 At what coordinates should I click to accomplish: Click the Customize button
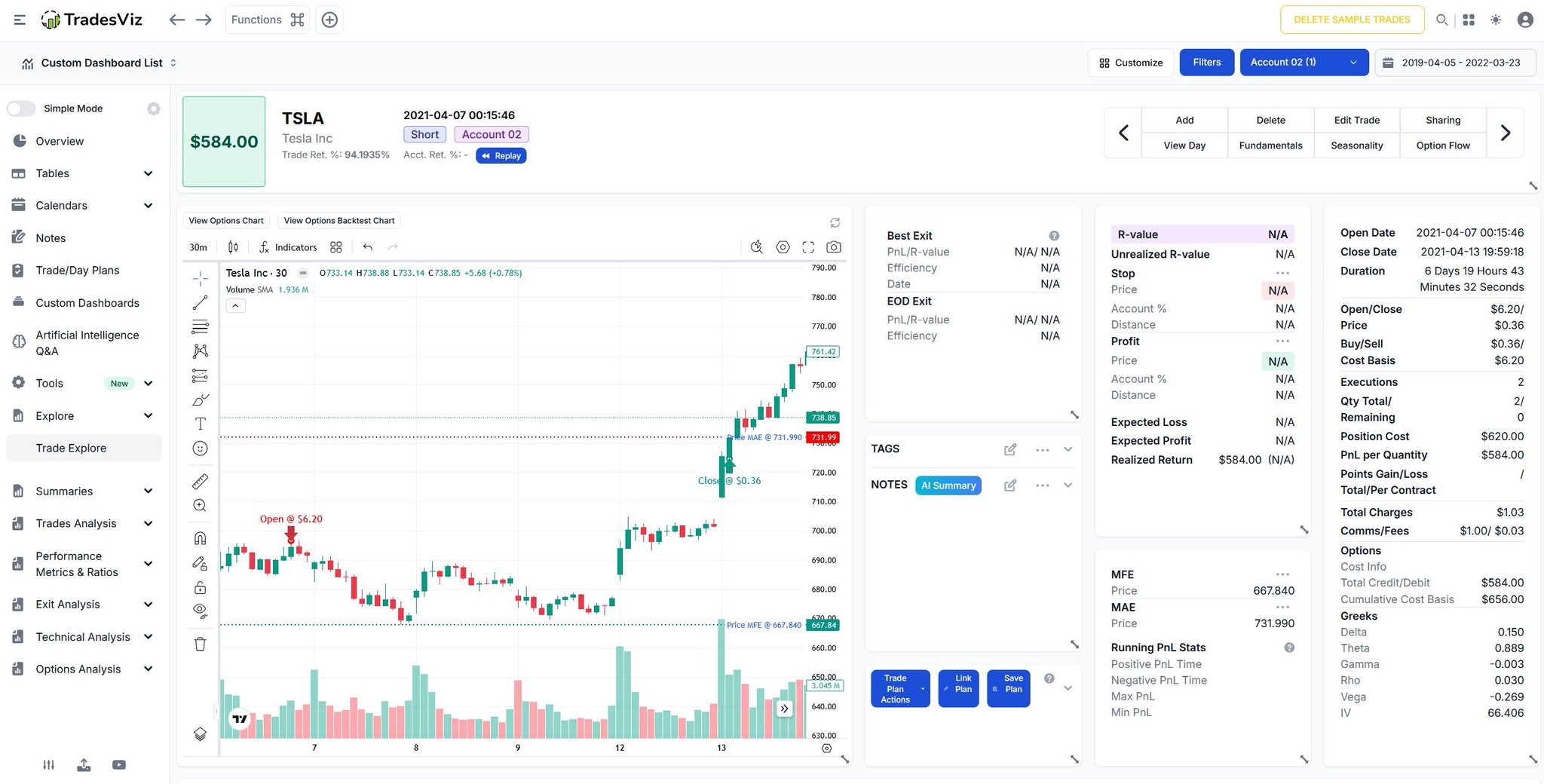tap(1130, 63)
